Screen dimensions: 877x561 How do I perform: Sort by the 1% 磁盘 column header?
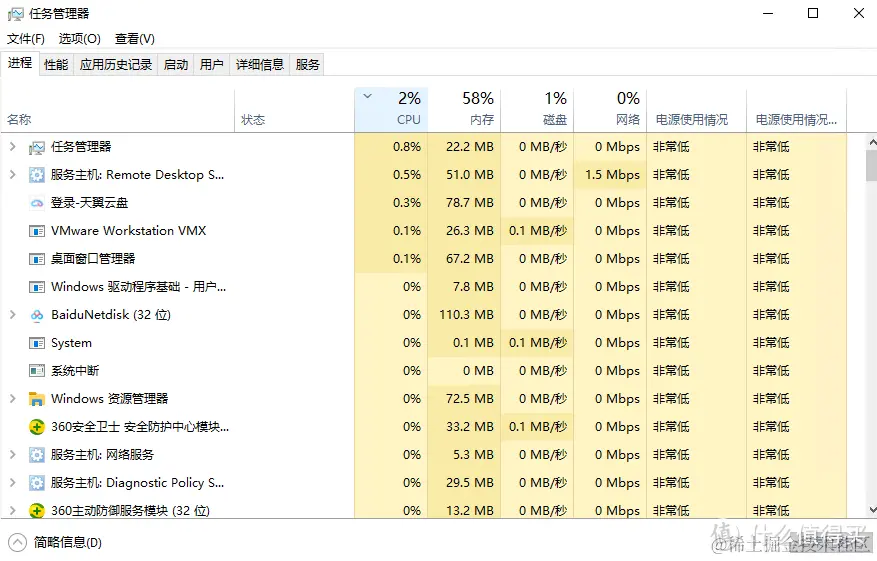coord(537,110)
